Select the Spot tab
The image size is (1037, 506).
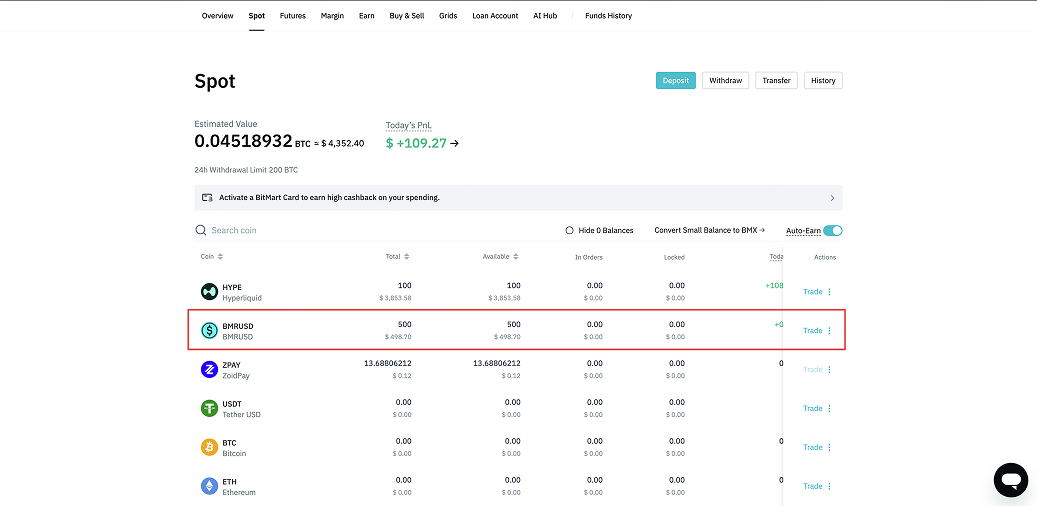pos(257,16)
